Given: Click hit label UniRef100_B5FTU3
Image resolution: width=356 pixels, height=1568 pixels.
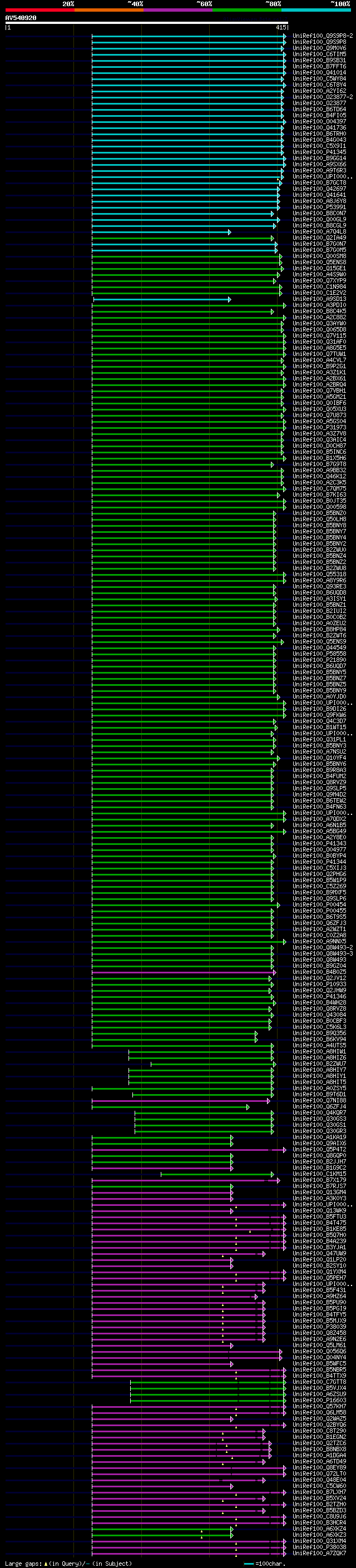Looking at the screenshot, I should 319,1217.
